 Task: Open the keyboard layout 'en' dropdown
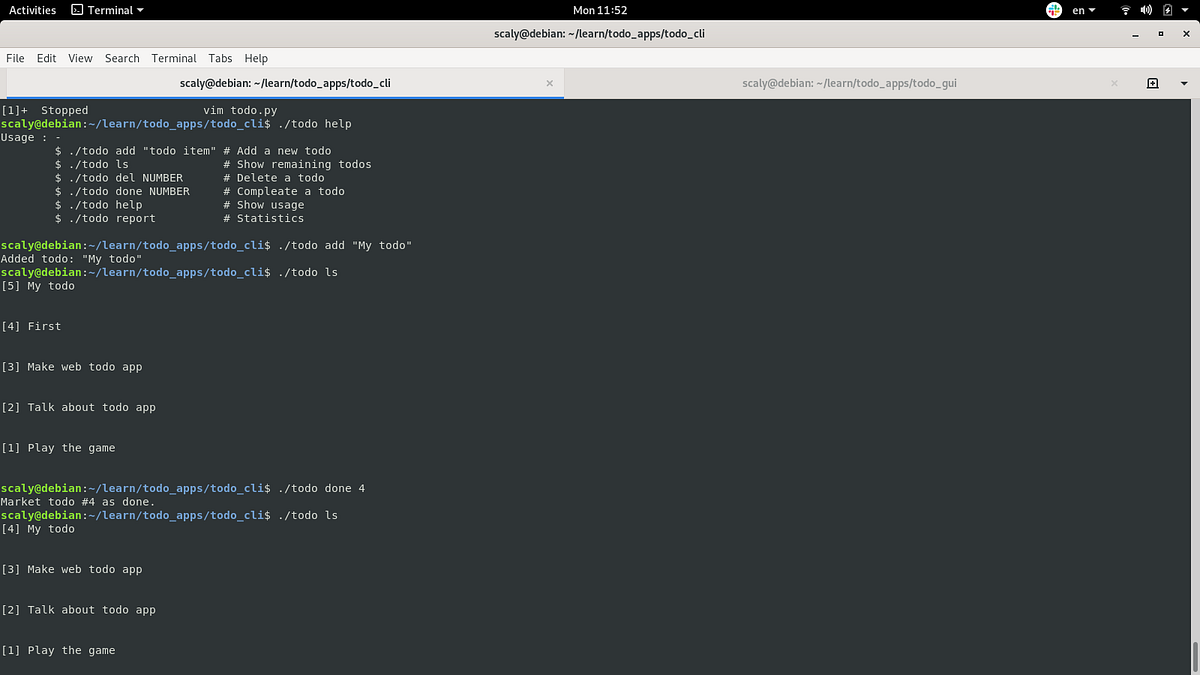coord(1082,9)
